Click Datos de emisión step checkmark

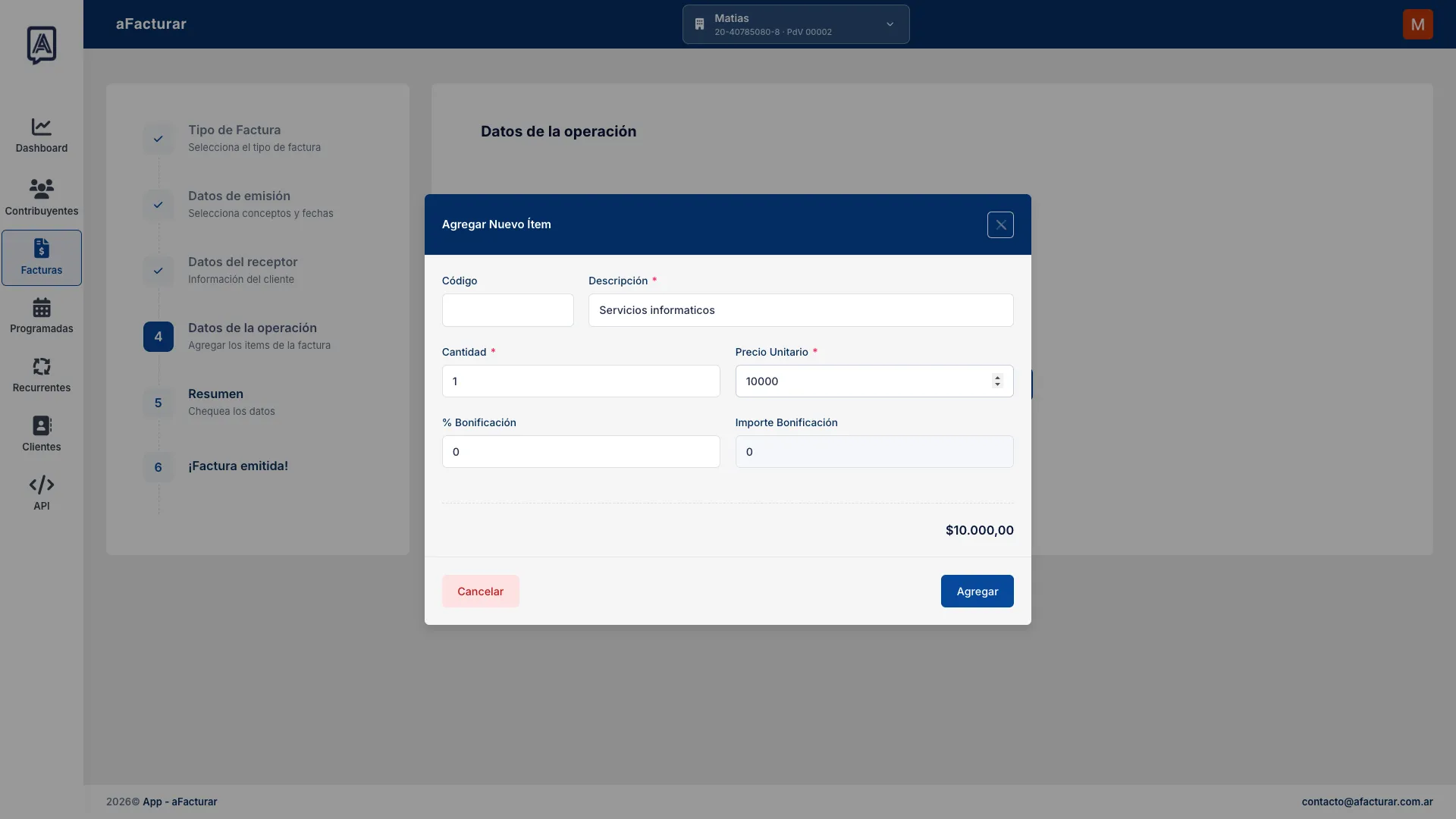pyautogui.click(x=158, y=205)
